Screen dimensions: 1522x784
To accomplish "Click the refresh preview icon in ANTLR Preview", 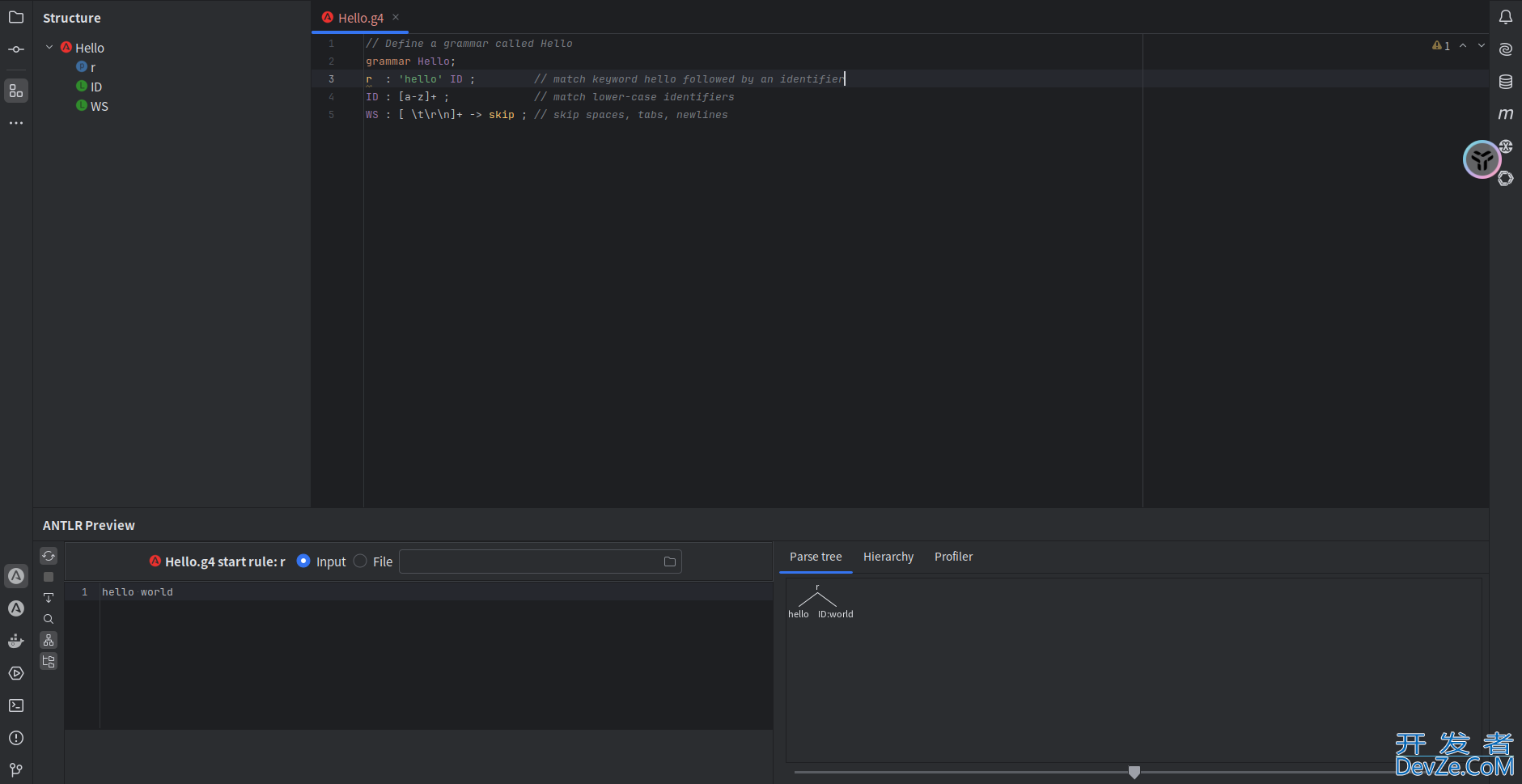I will [49, 556].
